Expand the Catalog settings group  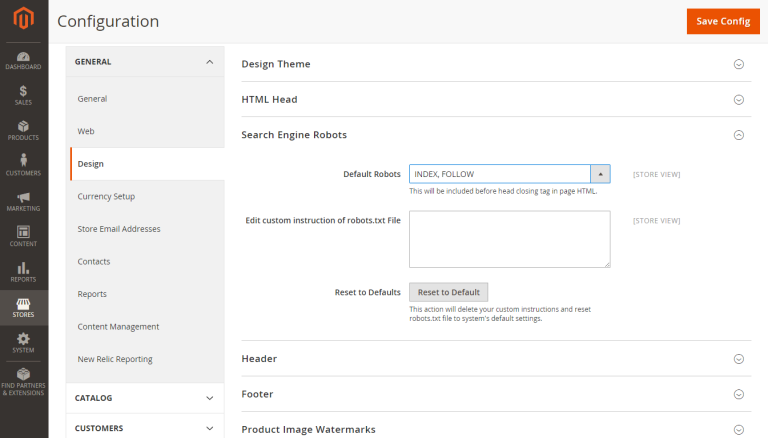(145, 398)
